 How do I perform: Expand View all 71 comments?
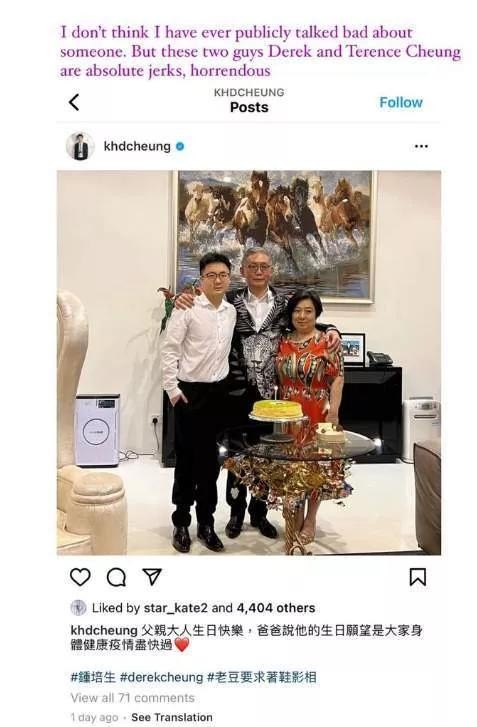(x=133, y=698)
